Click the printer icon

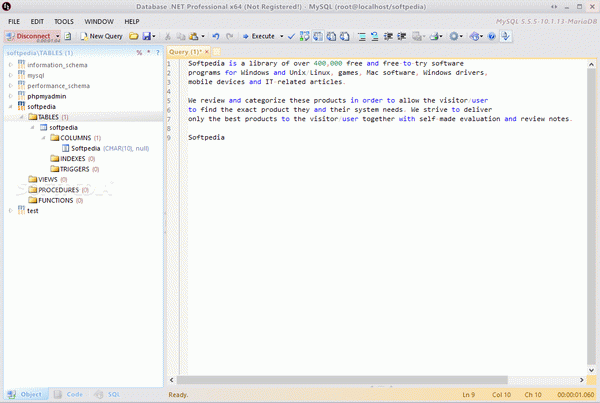(x=434, y=36)
